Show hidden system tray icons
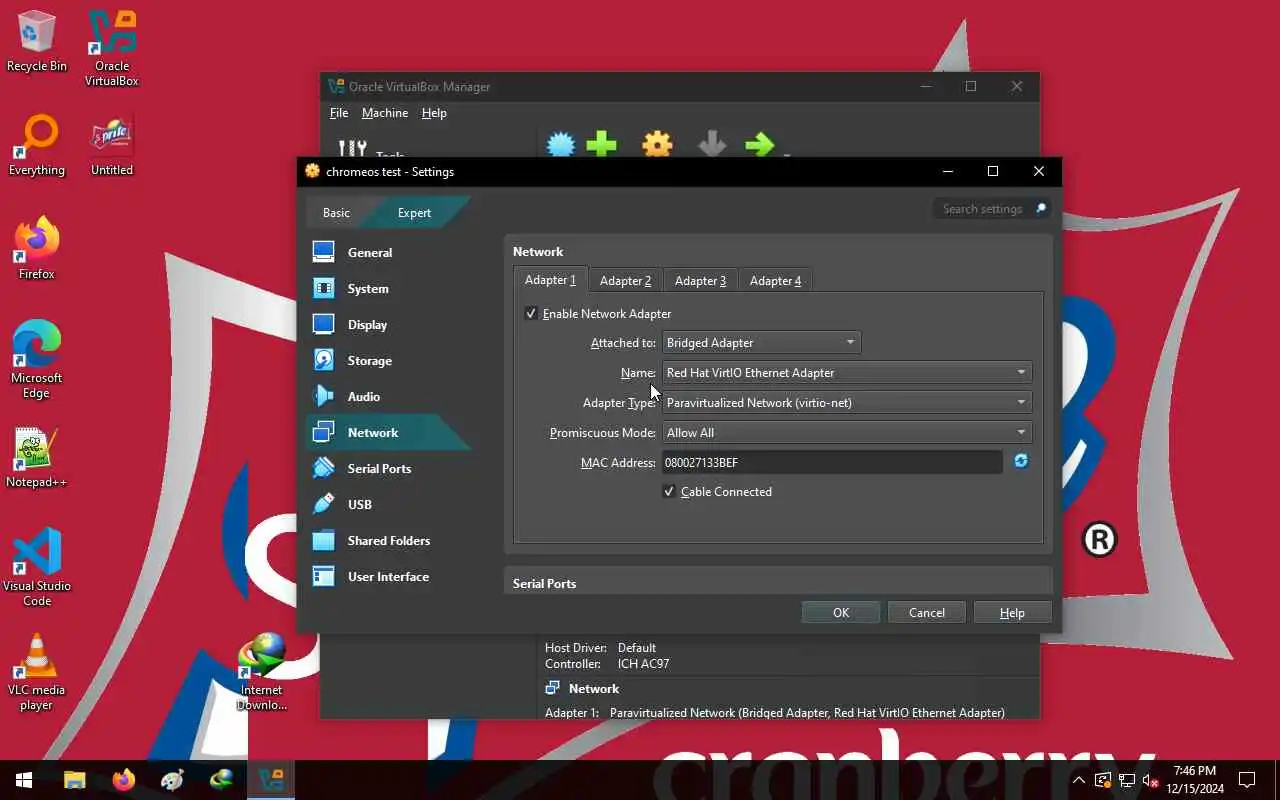Screen dimensions: 1280x800 tap(1078, 780)
